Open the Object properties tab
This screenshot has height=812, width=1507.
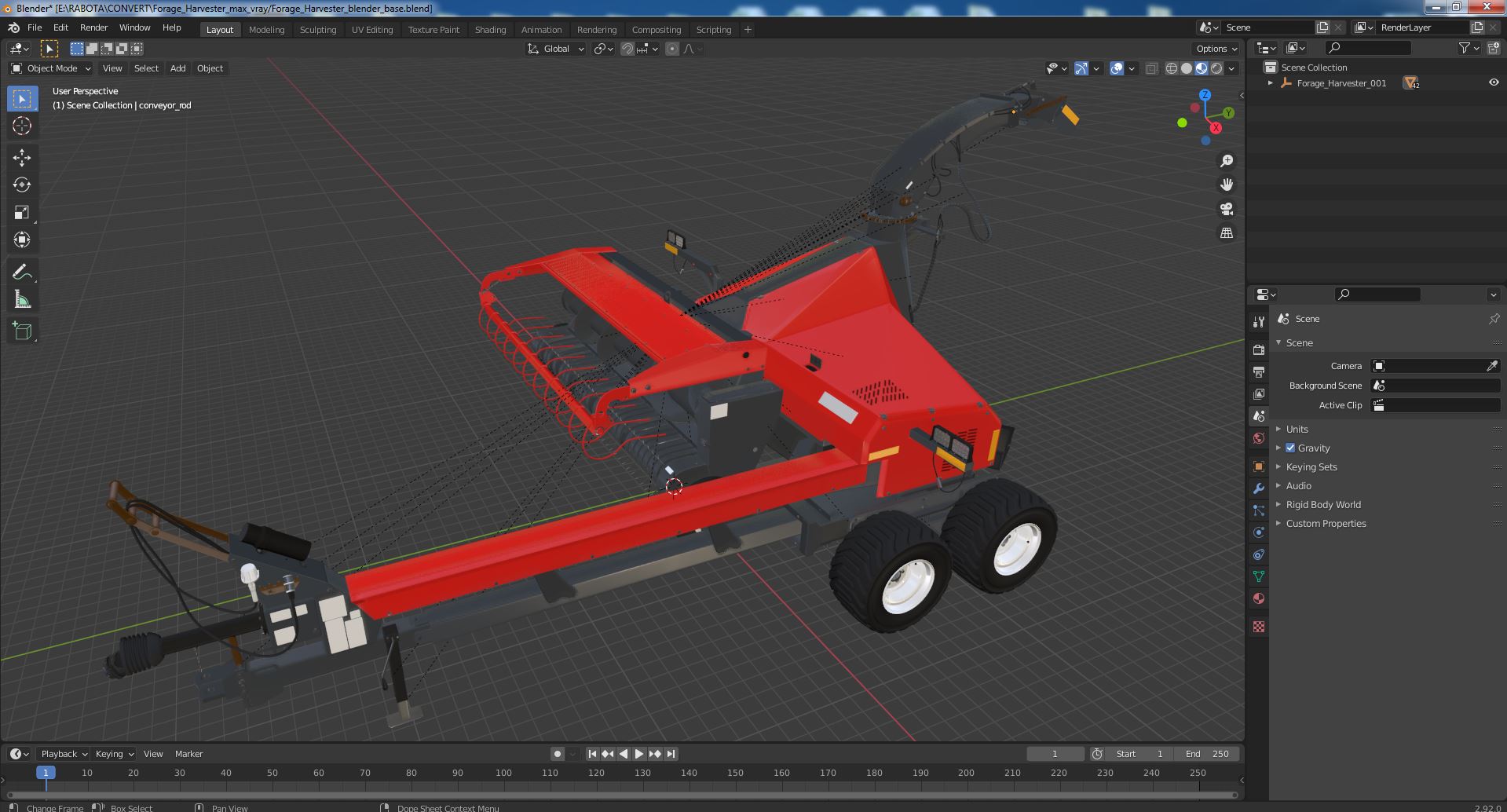point(1259,466)
